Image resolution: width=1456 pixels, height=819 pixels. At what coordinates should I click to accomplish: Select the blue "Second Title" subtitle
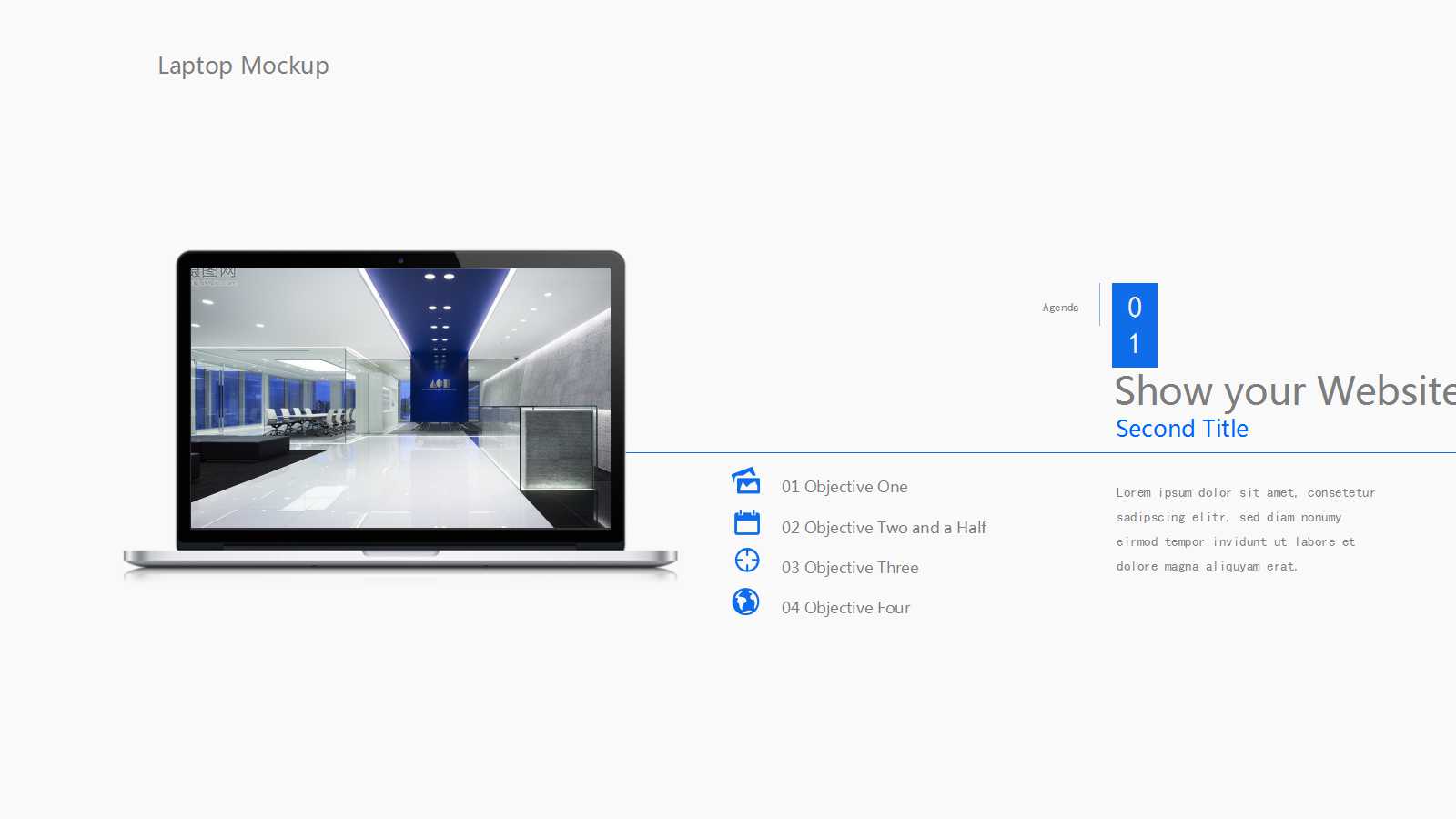[1182, 429]
